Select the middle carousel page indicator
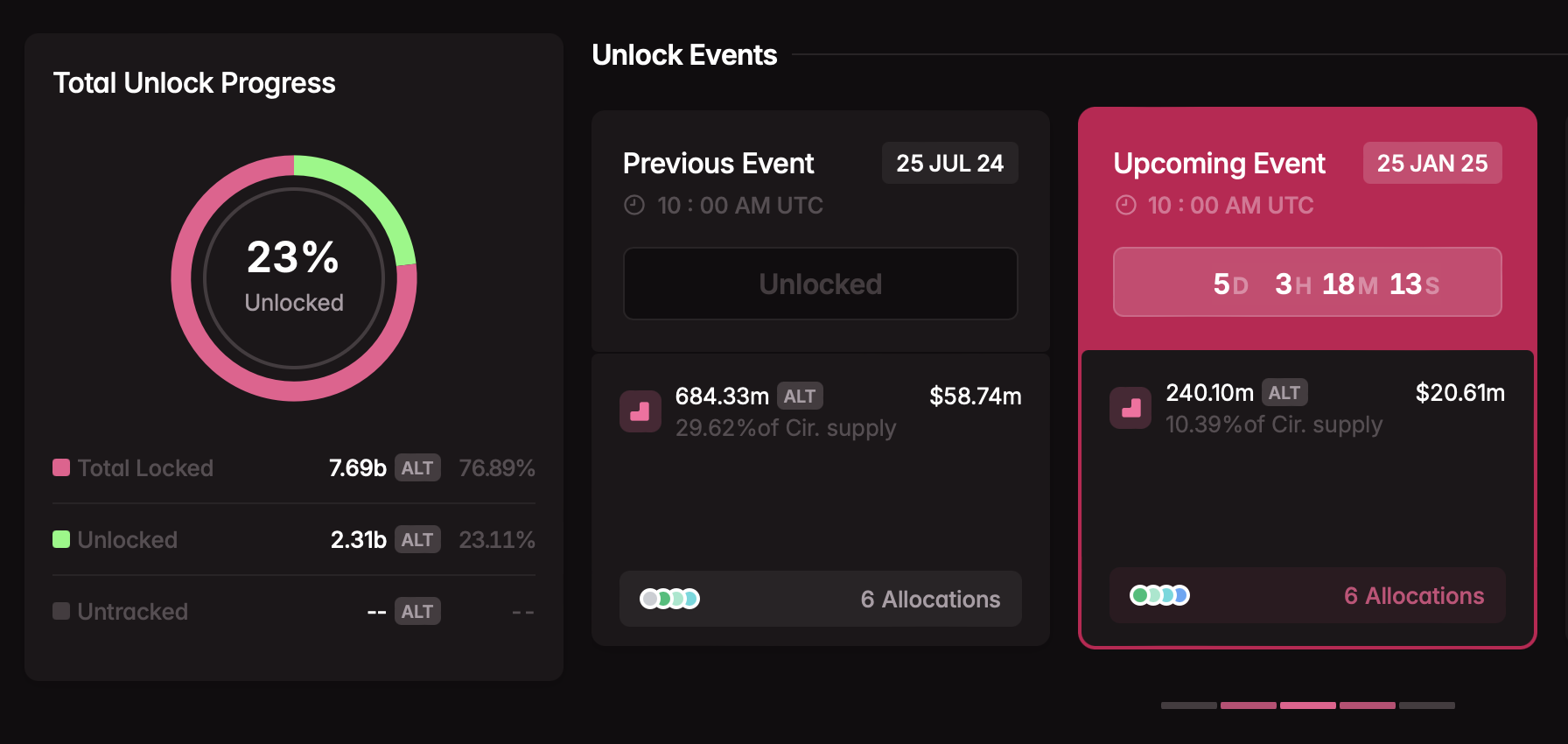 click(1307, 705)
